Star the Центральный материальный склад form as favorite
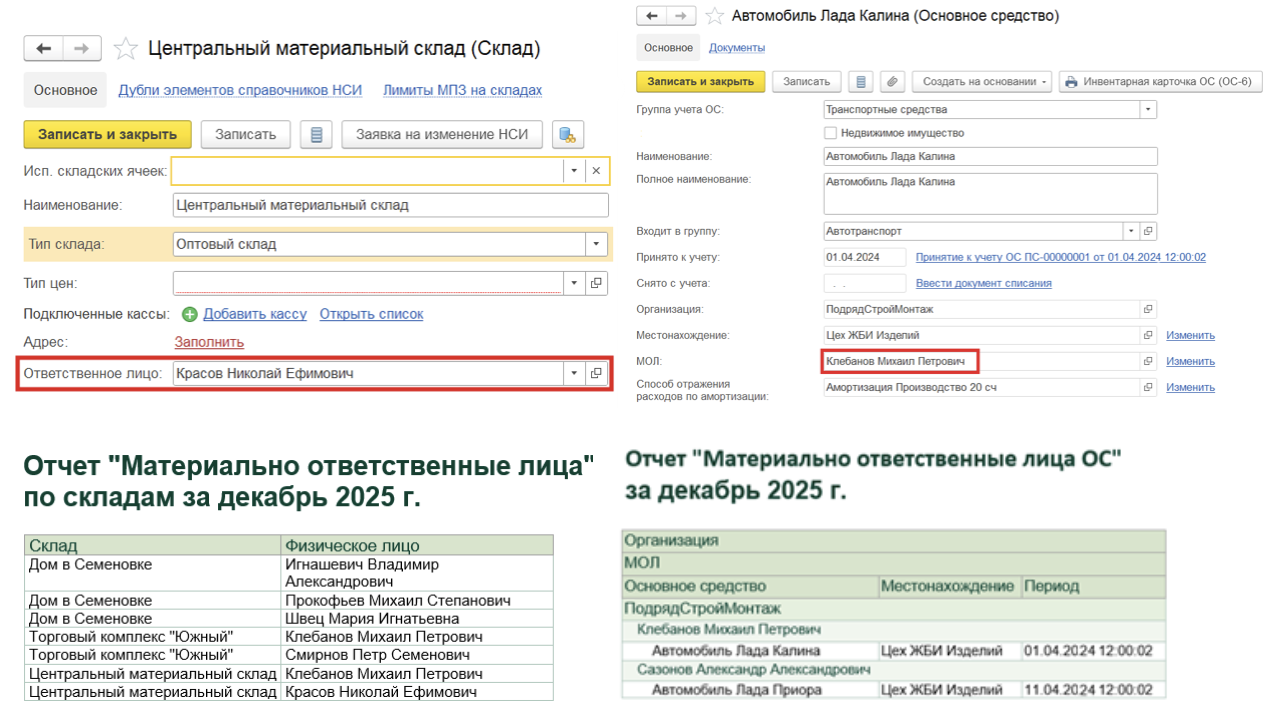Viewport: 1286px width, 726px height. tap(125, 48)
